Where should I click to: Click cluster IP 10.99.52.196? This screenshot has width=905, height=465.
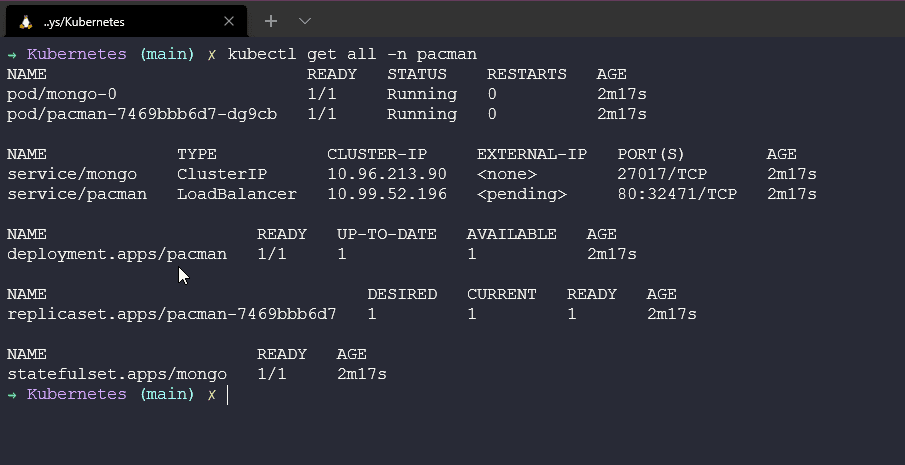coord(387,194)
